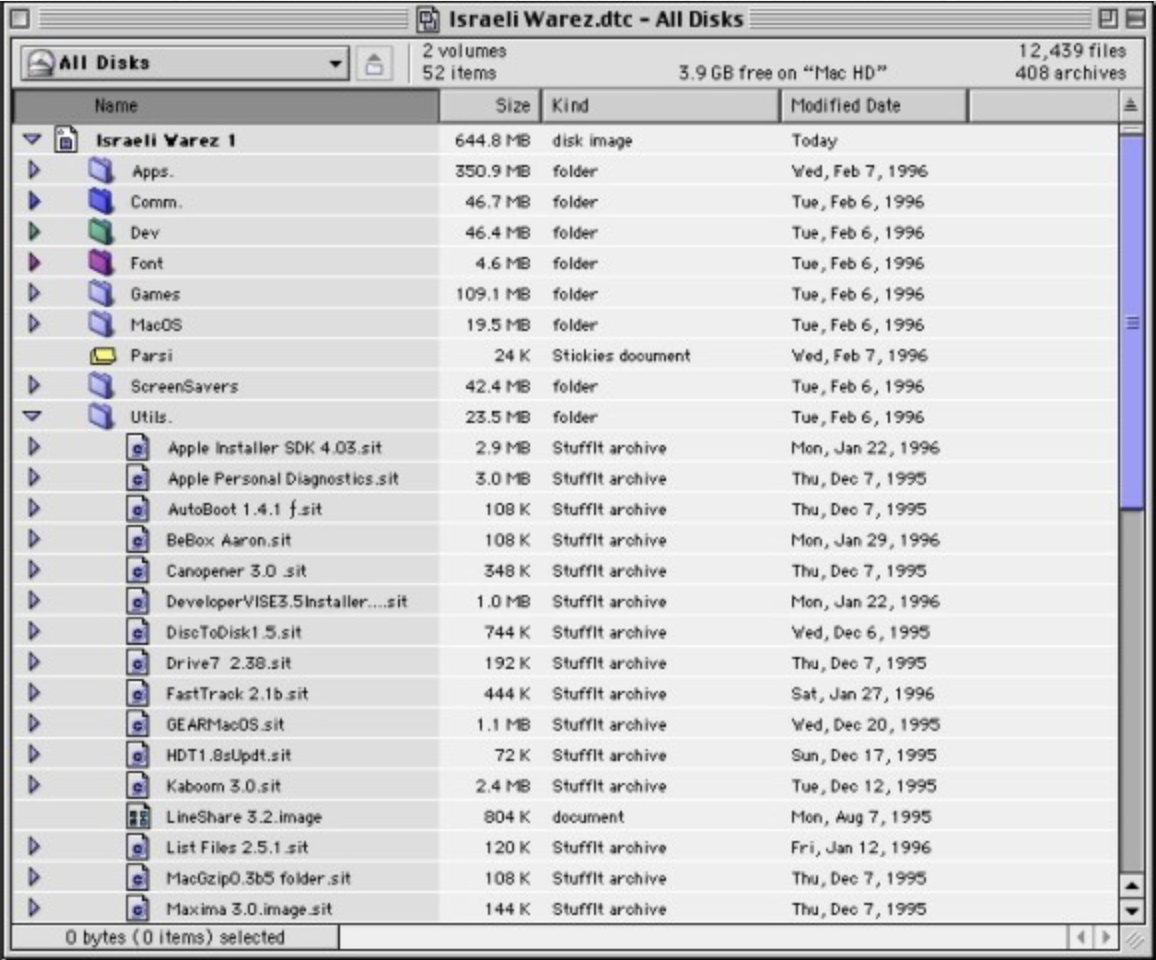Screen dimensions: 1156x960
Task: Select the MacOS folder icon
Action: pos(102,324)
